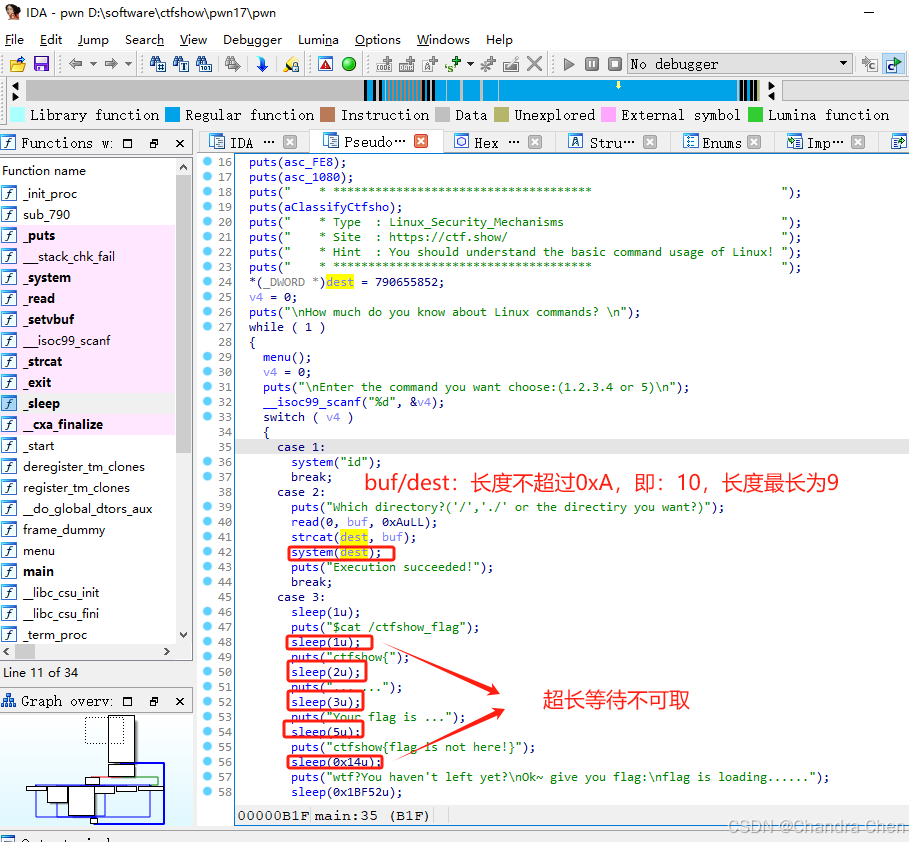This screenshot has width=909, height=842.
Task: Click the gray X cancel icon
Action: coord(535,64)
